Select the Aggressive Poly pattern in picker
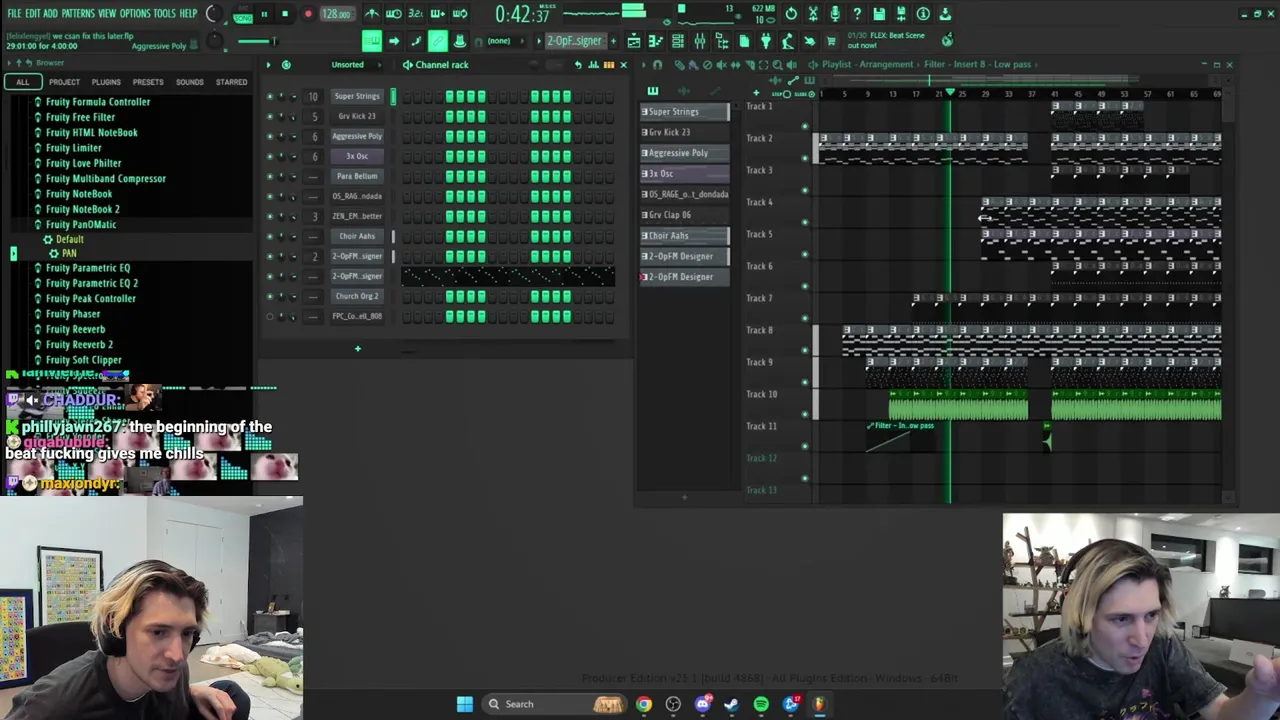Viewport: 1280px width, 720px height. [x=685, y=153]
